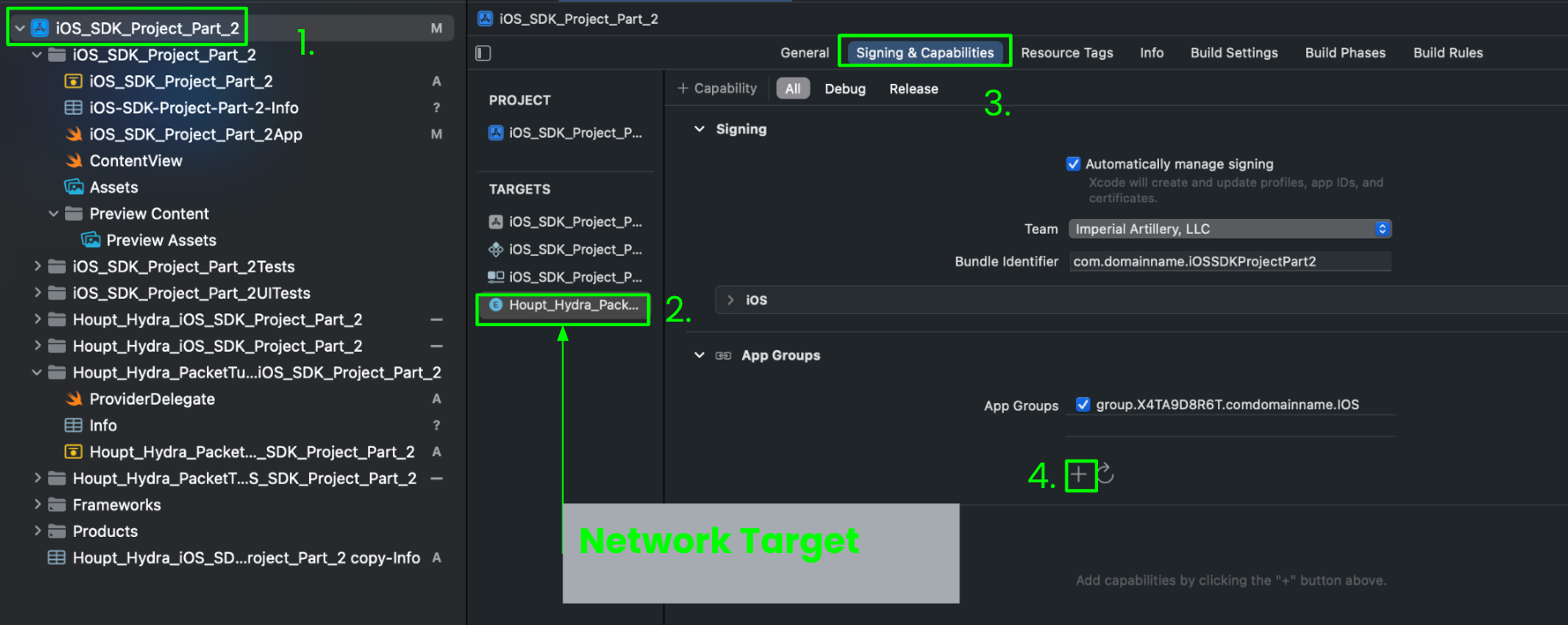1568x625 pixels.
Task: Click the Bundle Identifier field
Action: (1230, 261)
